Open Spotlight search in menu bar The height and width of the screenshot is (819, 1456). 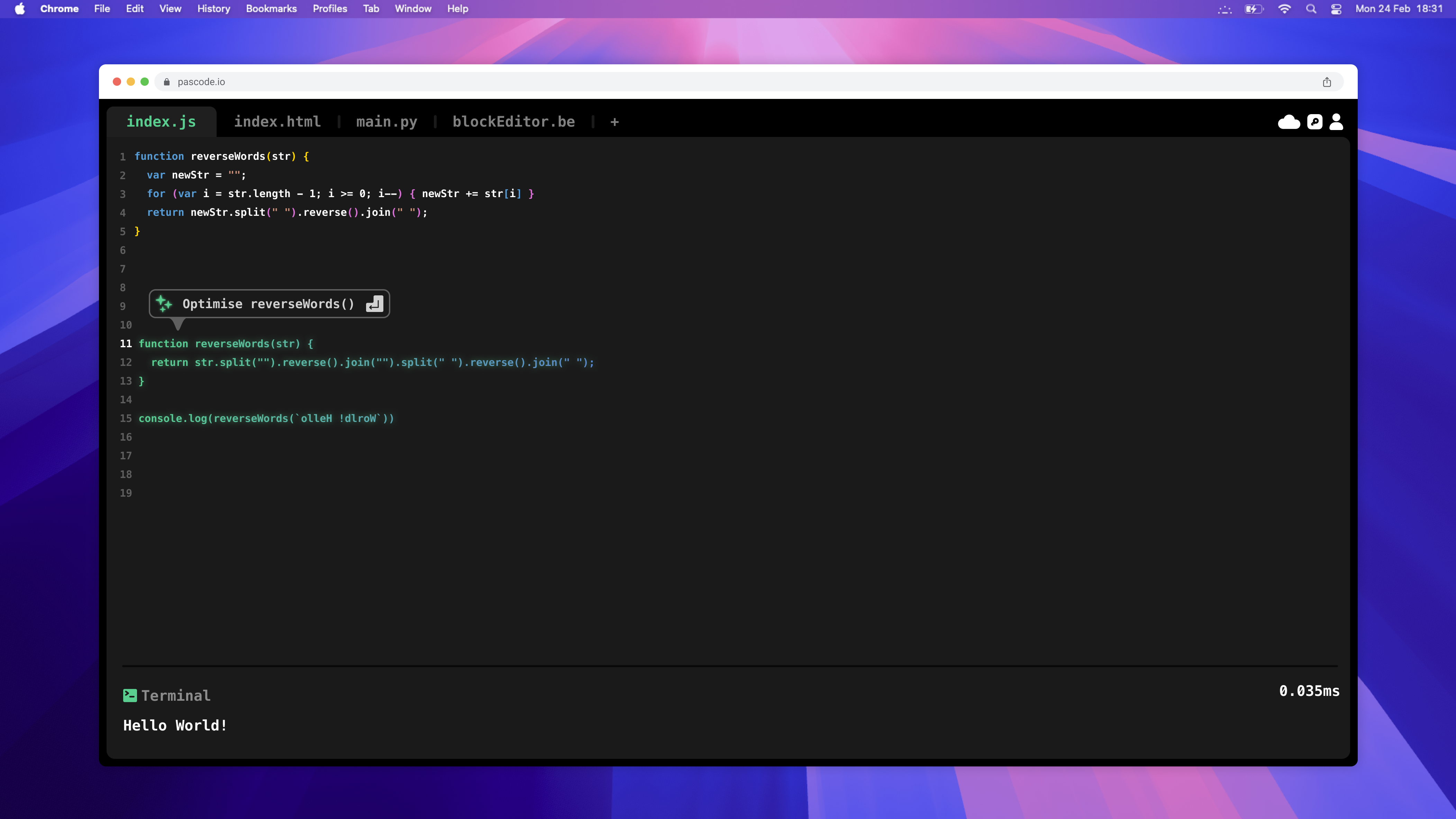click(1311, 9)
